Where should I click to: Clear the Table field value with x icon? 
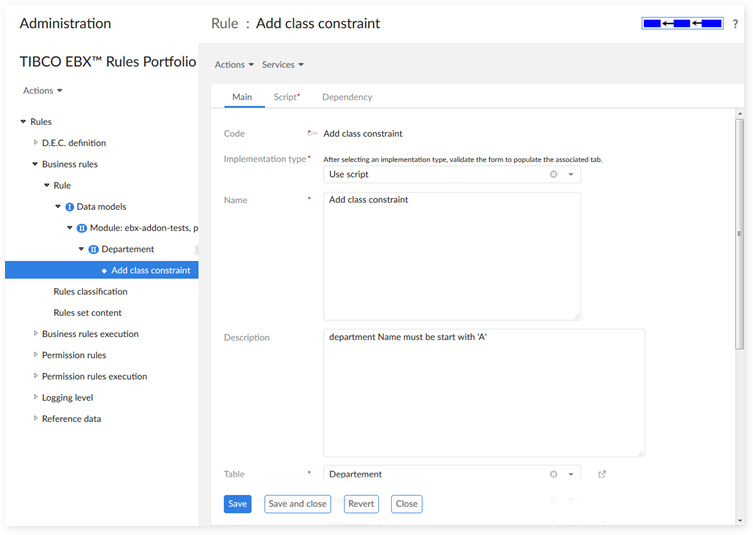(553, 474)
